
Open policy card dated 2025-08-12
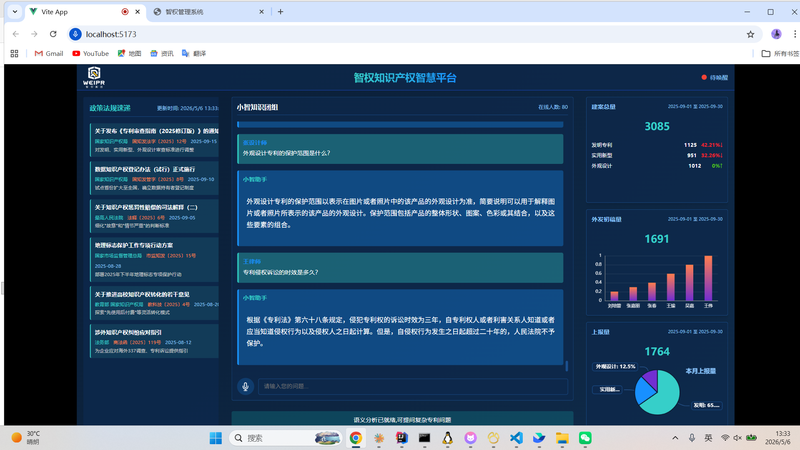click(x=154, y=341)
